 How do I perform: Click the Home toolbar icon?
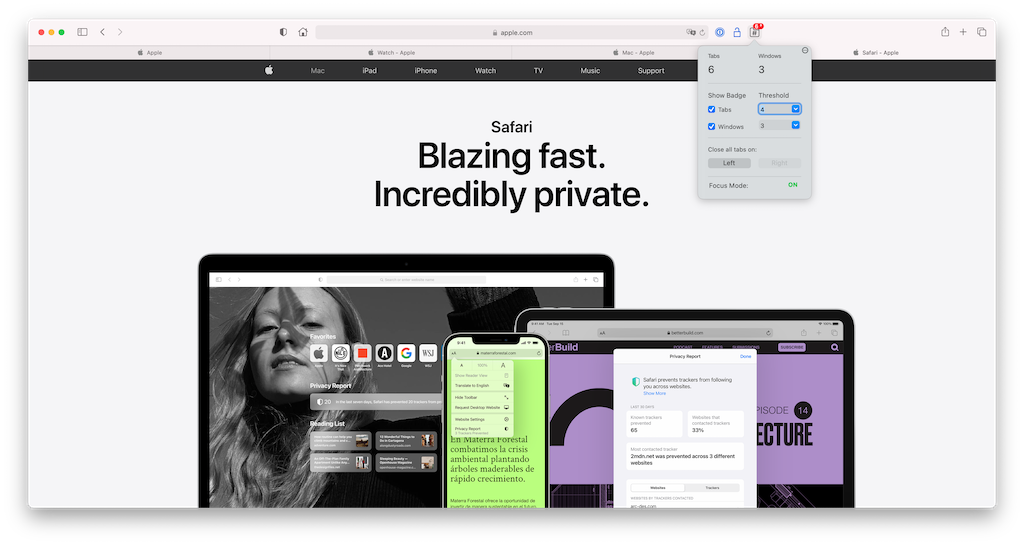pyautogui.click(x=302, y=32)
